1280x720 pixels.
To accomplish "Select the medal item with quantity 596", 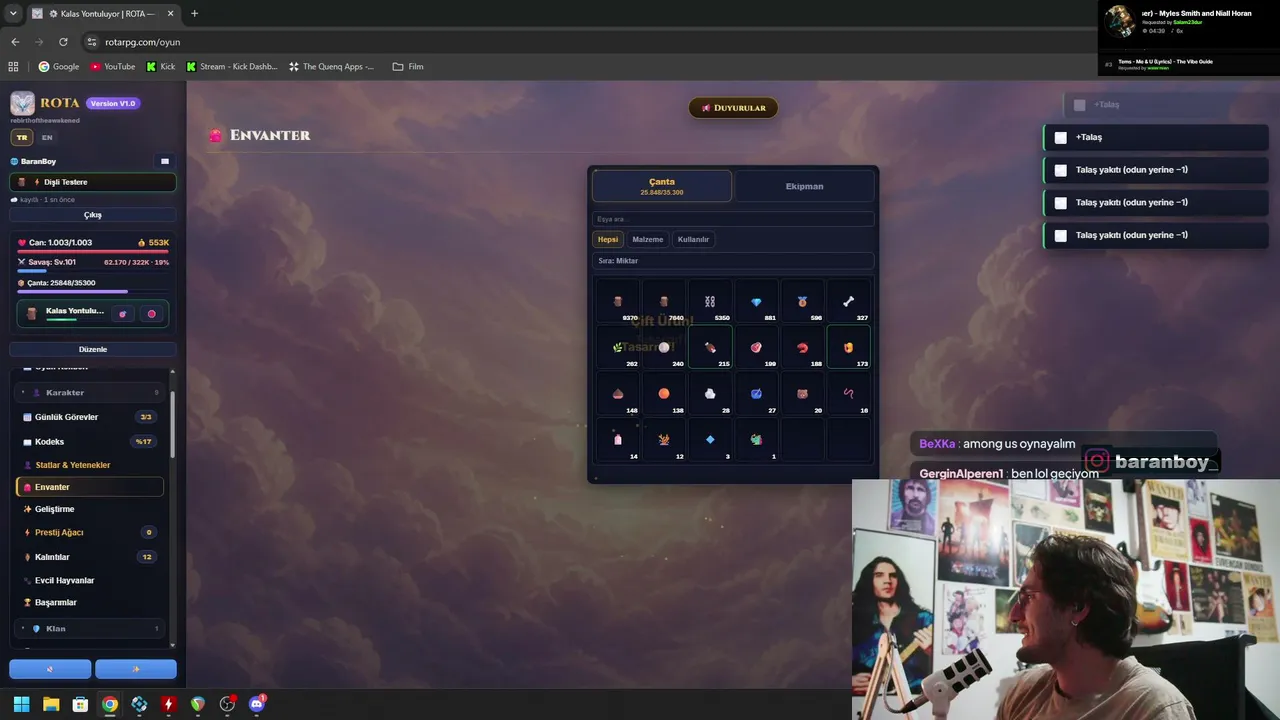I will pos(802,302).
